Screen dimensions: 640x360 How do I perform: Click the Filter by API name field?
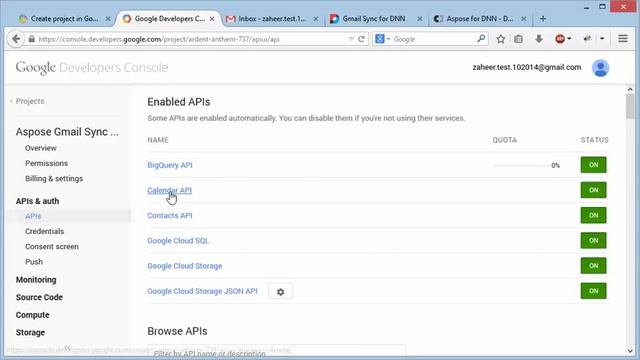276,352
